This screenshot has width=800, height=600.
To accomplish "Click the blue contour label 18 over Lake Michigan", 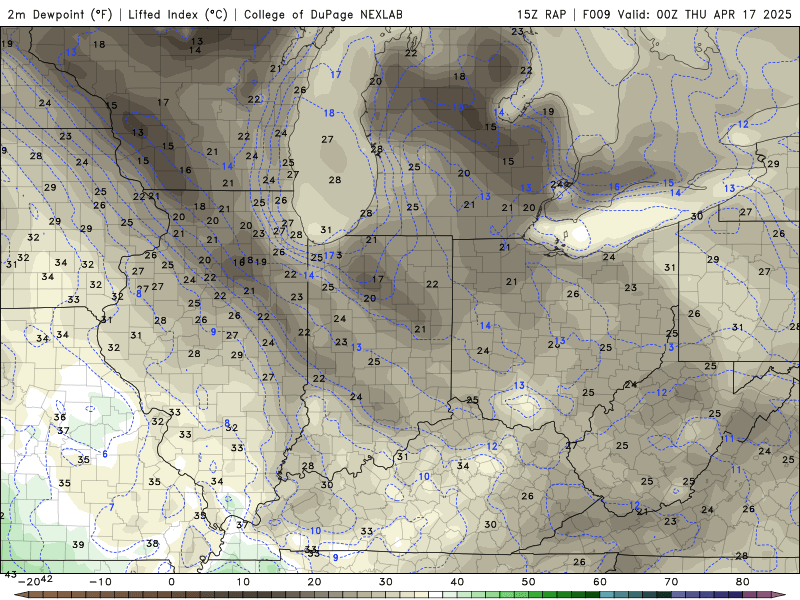I will (329, 113).
